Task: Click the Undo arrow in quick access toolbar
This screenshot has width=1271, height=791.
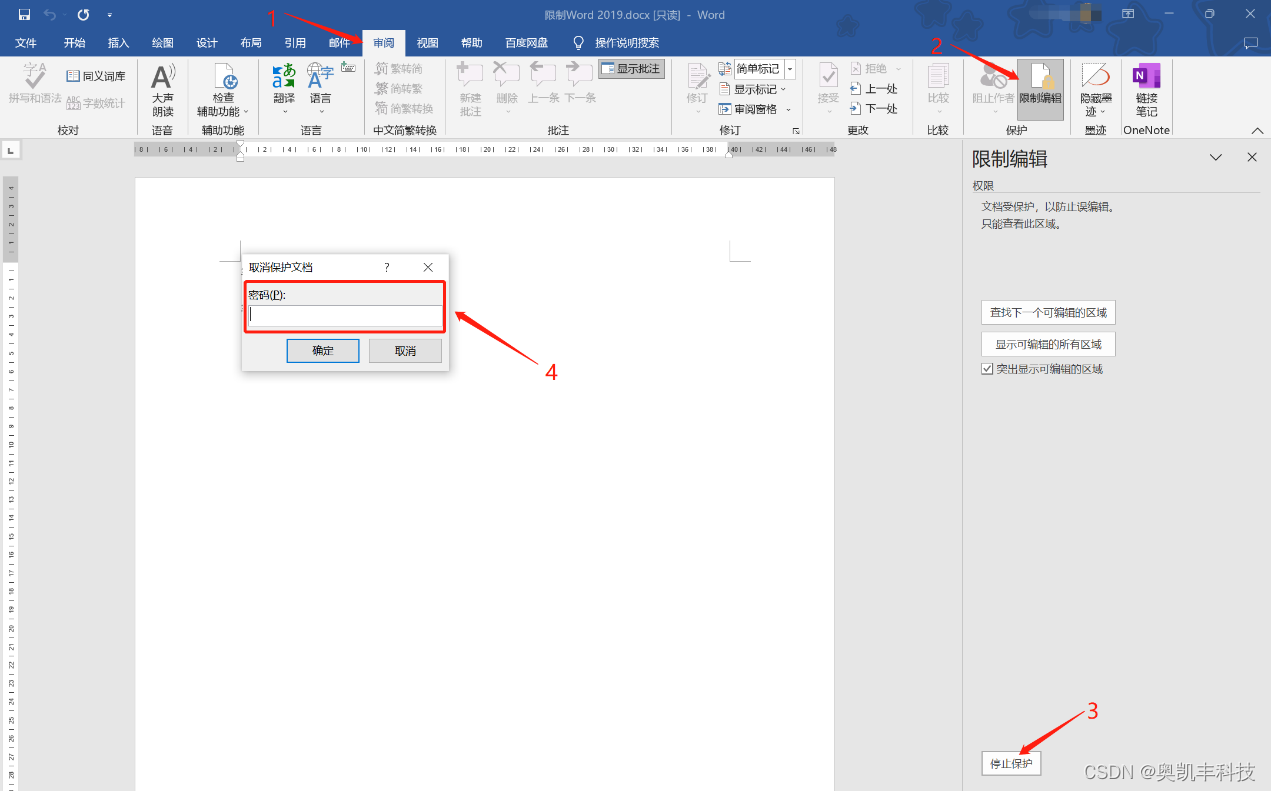Action: [x=50, y=15]
